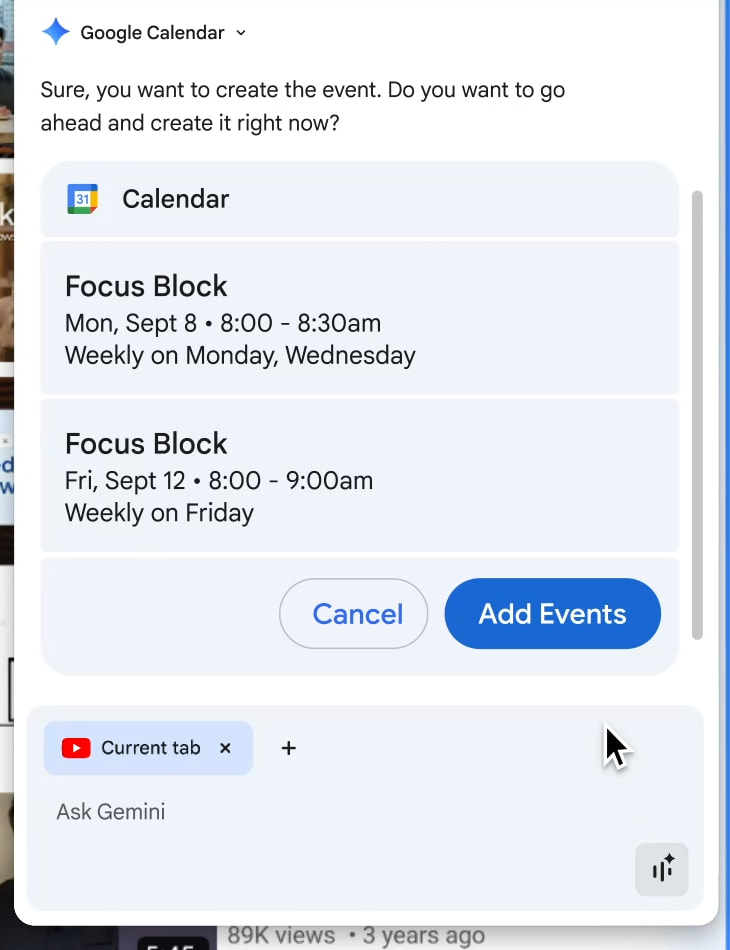This screenshot has width=730, height=950.
Task: Select the Monday Focus Block event card
Action: [360, 318]
